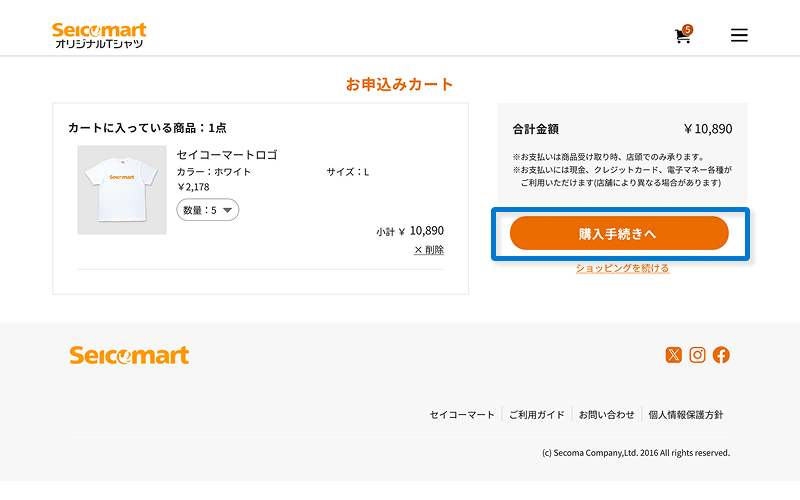This screenshot has width=800, height=500.
Task: Open ご利用ガイド footer link
Action: (x=537, y=415)
